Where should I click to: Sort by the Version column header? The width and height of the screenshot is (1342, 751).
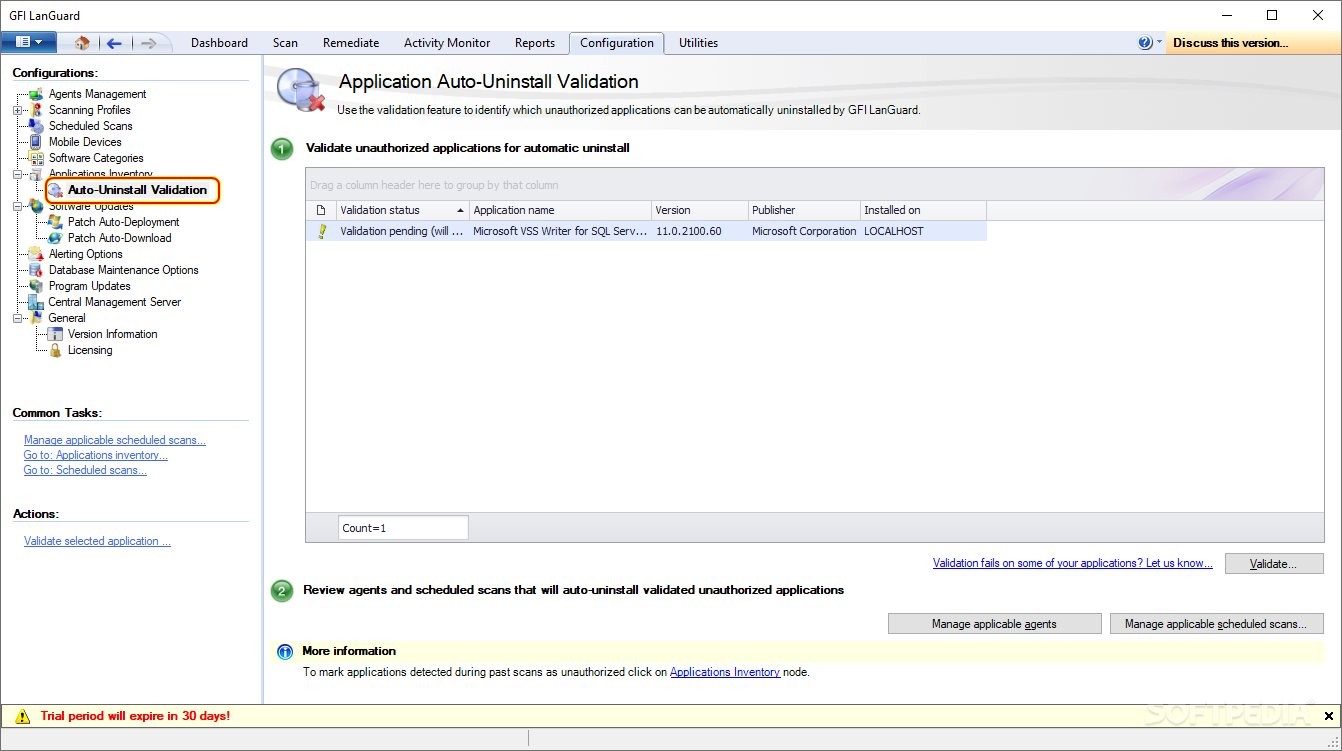699,210
